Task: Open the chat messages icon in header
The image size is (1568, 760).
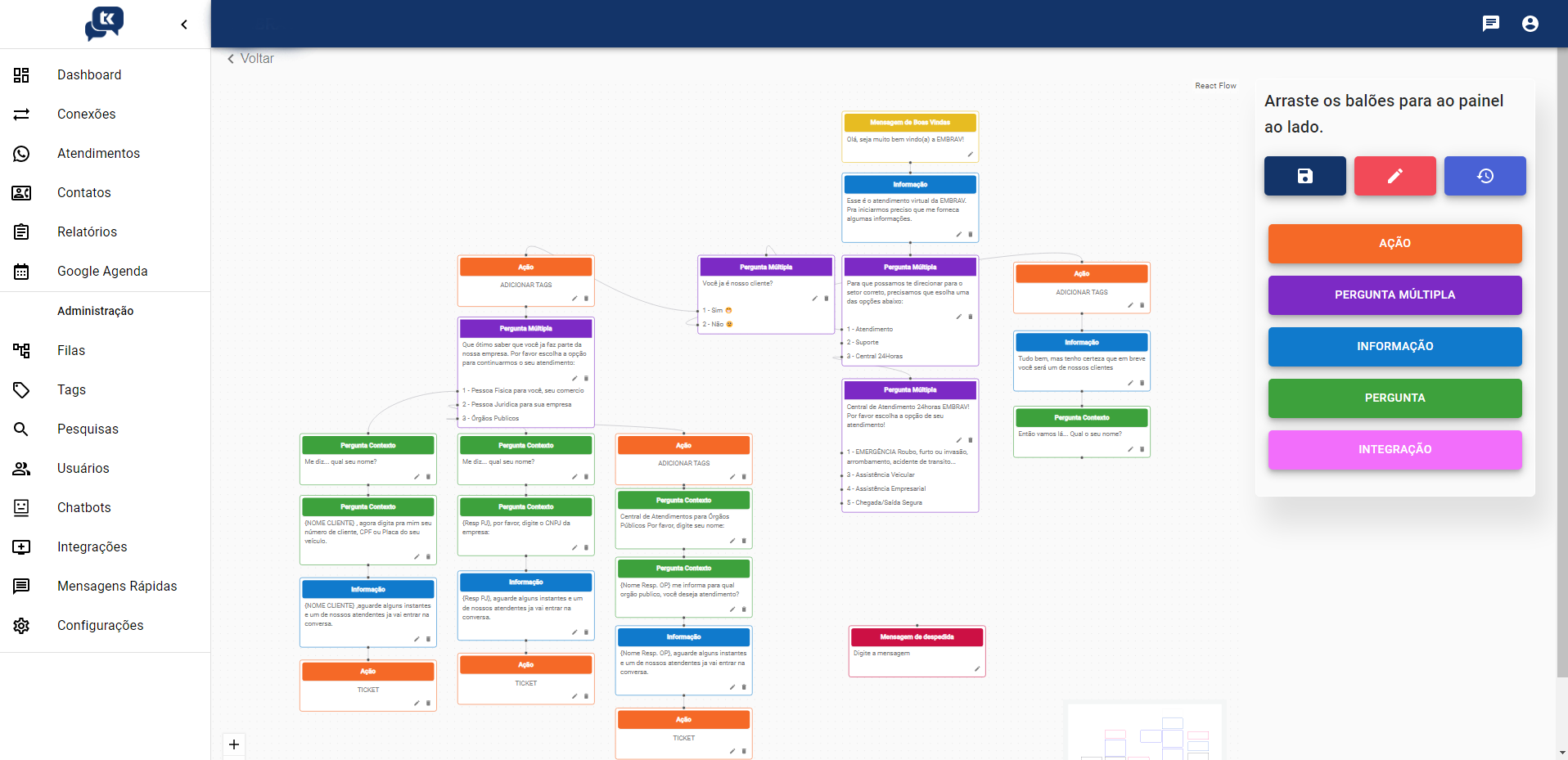Action: [x=1491, y=24]
